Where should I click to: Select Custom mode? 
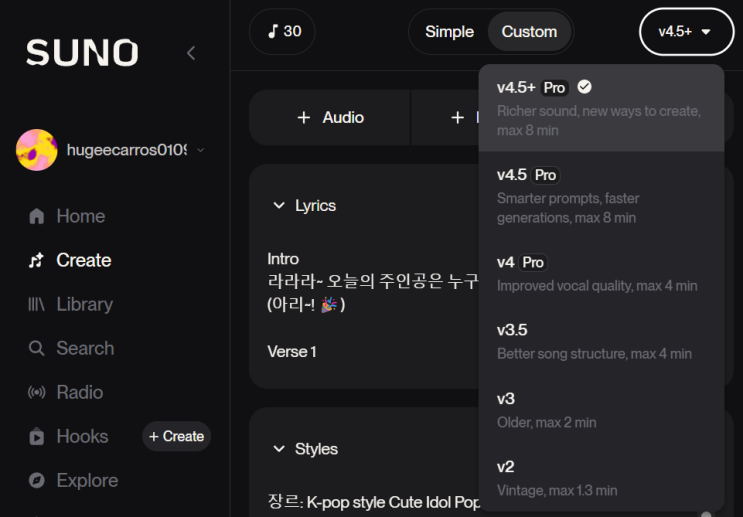point(529,32)
